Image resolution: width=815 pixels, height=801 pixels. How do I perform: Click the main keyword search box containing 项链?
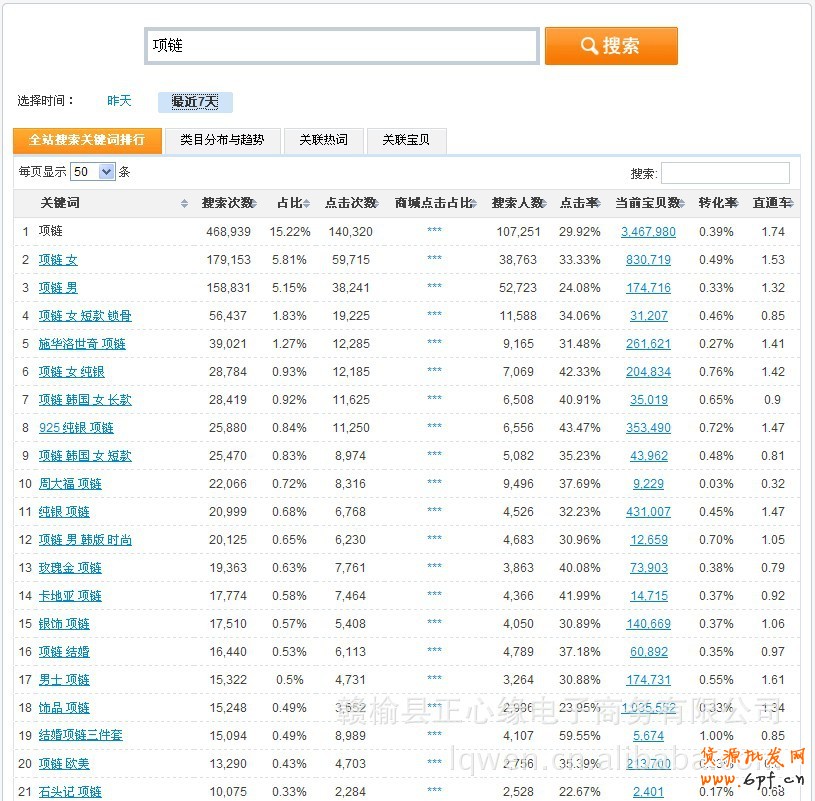(341, 46)
